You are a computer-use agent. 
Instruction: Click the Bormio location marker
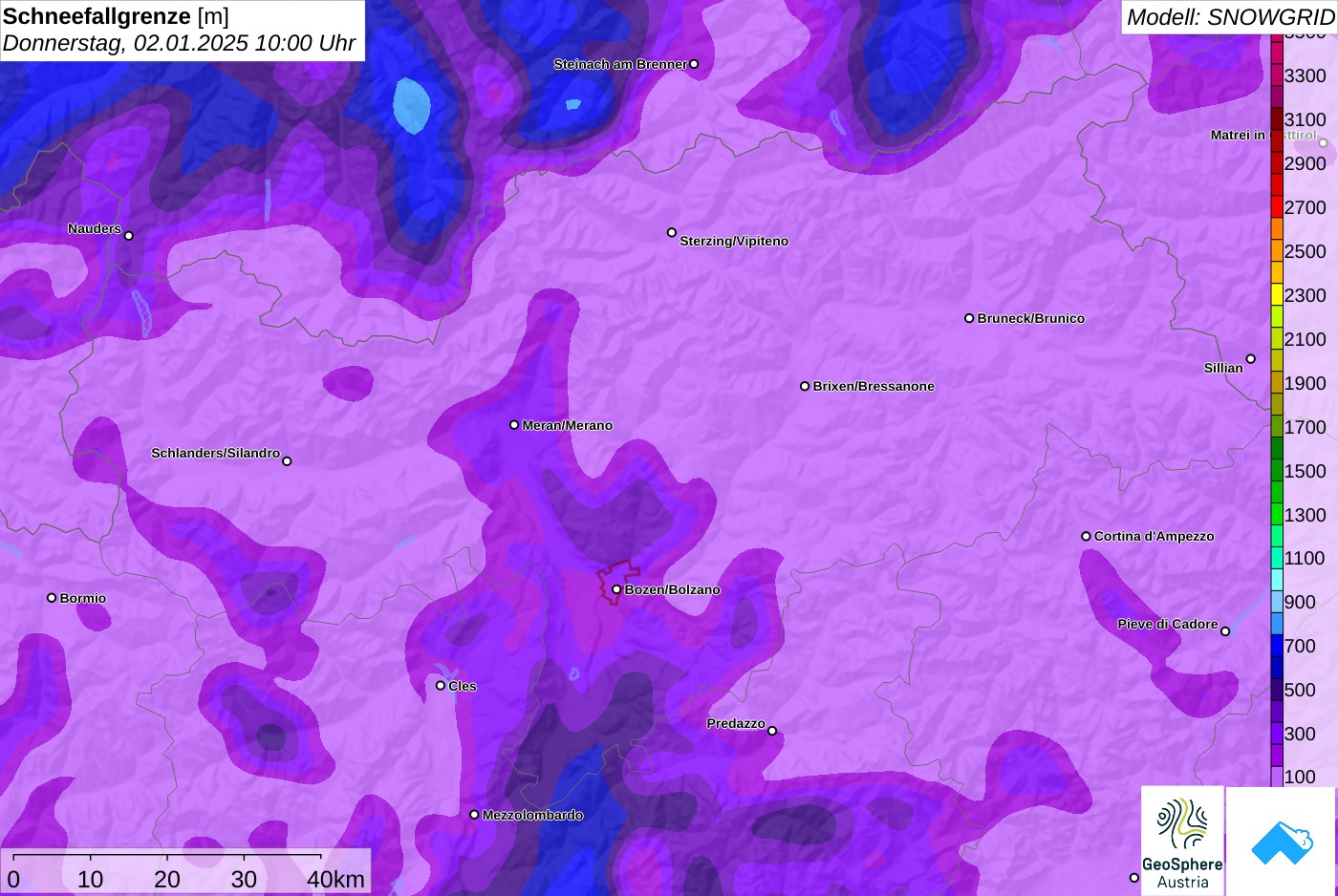pyautogui.click(x=52, y=598)
